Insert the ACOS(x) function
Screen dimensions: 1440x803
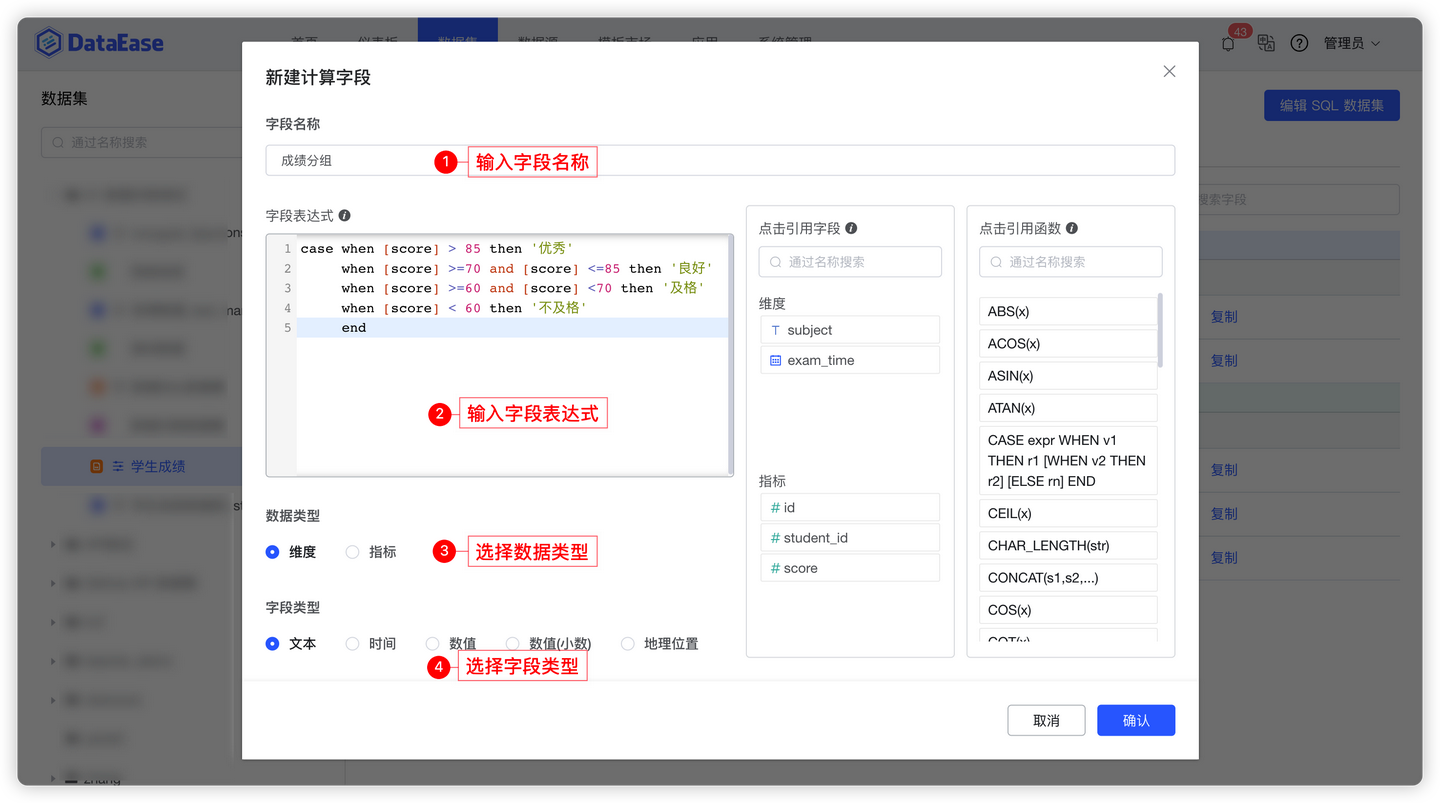point(1068,344)
